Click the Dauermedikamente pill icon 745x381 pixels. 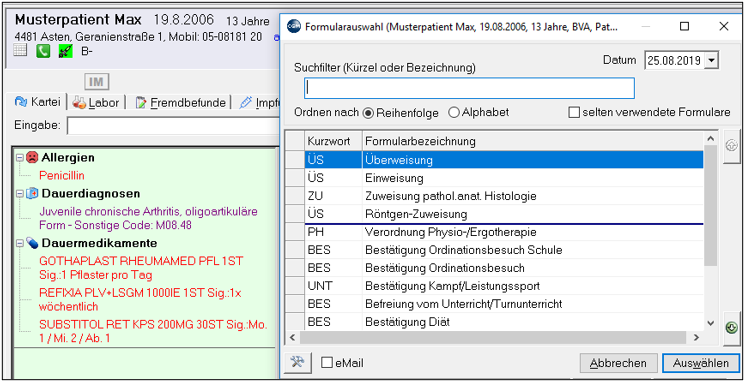[x=32, y=243]
